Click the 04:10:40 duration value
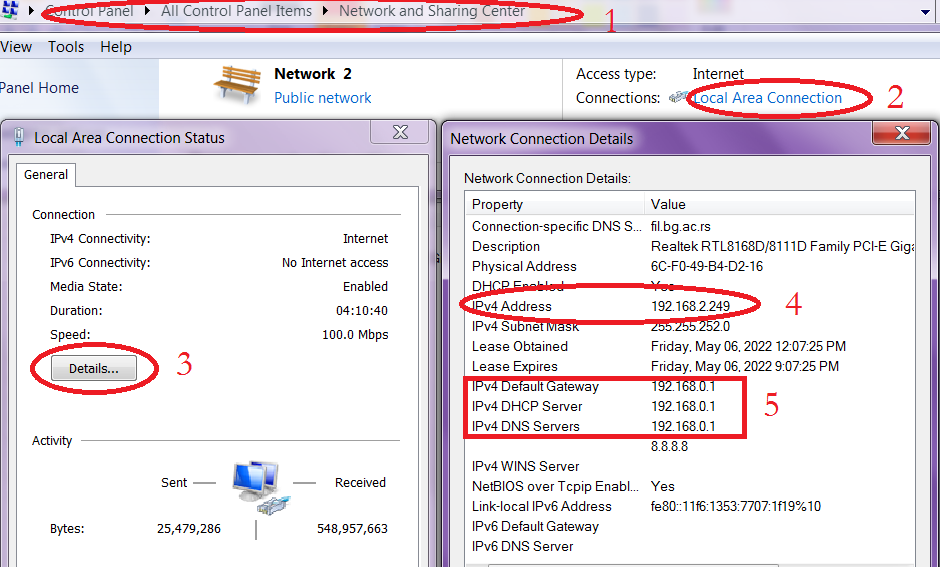This screenshot has height=567, width=940. pos(361,310)
